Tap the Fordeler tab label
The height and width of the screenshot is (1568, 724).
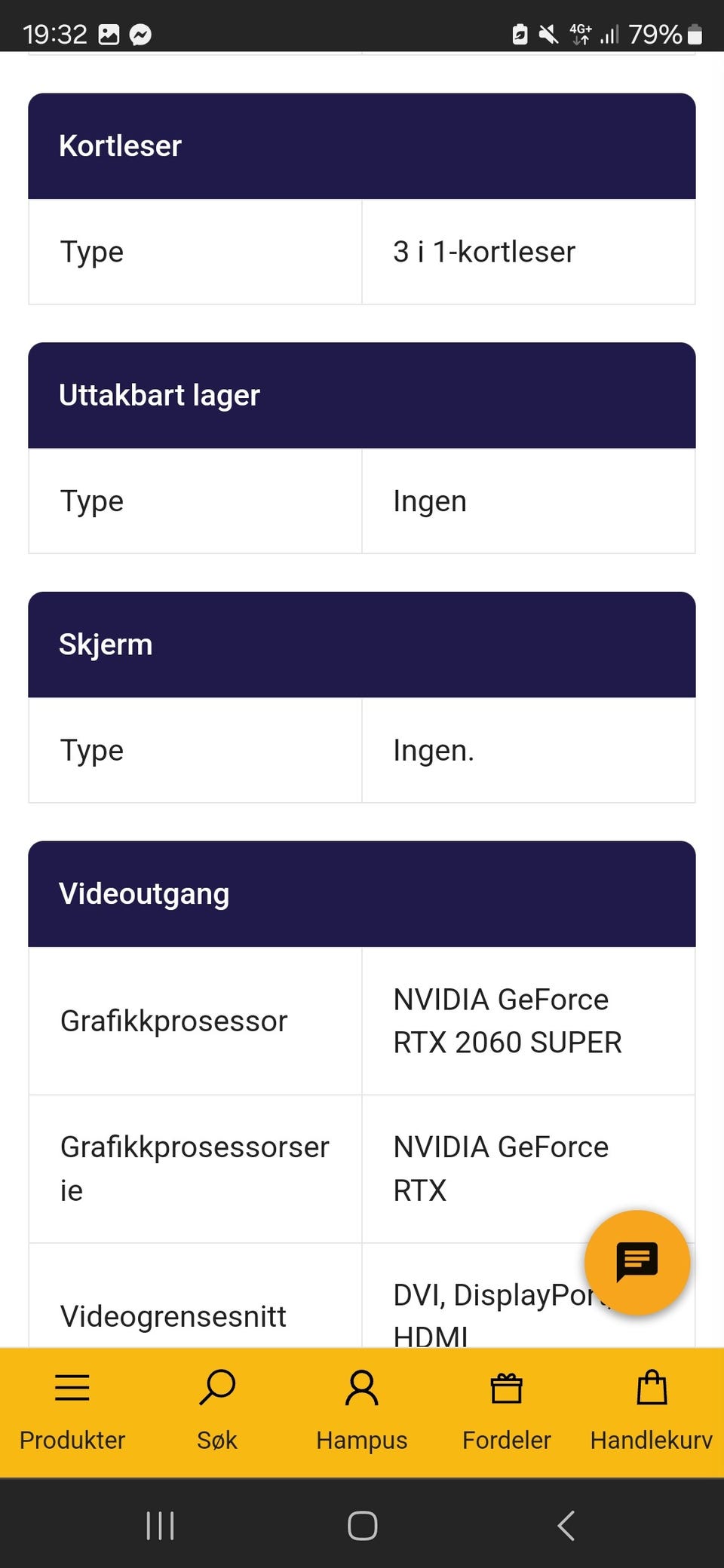coord(507,1440)
